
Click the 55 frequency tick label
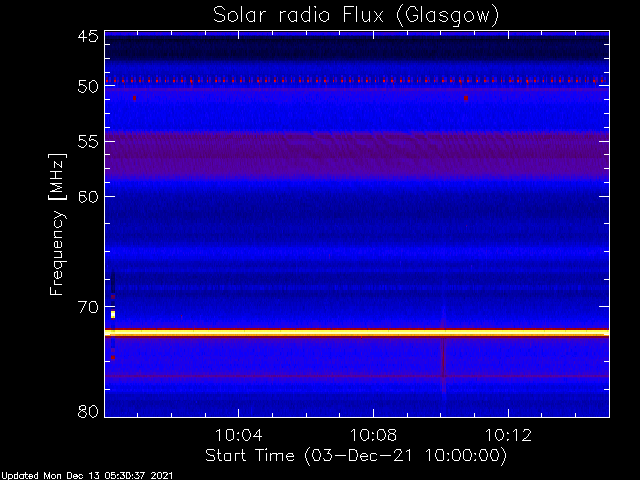click(88, 142)
